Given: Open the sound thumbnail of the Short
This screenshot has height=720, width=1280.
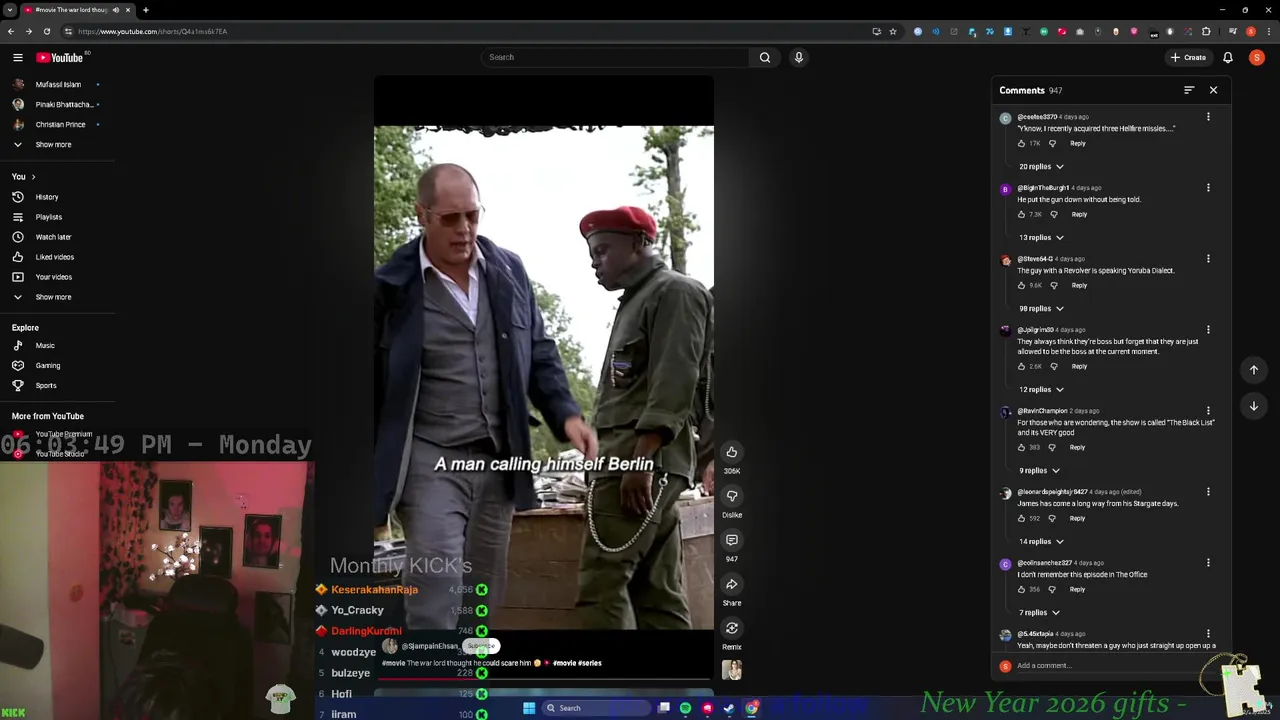Looking at the screenshot, I should coord(732,670).
